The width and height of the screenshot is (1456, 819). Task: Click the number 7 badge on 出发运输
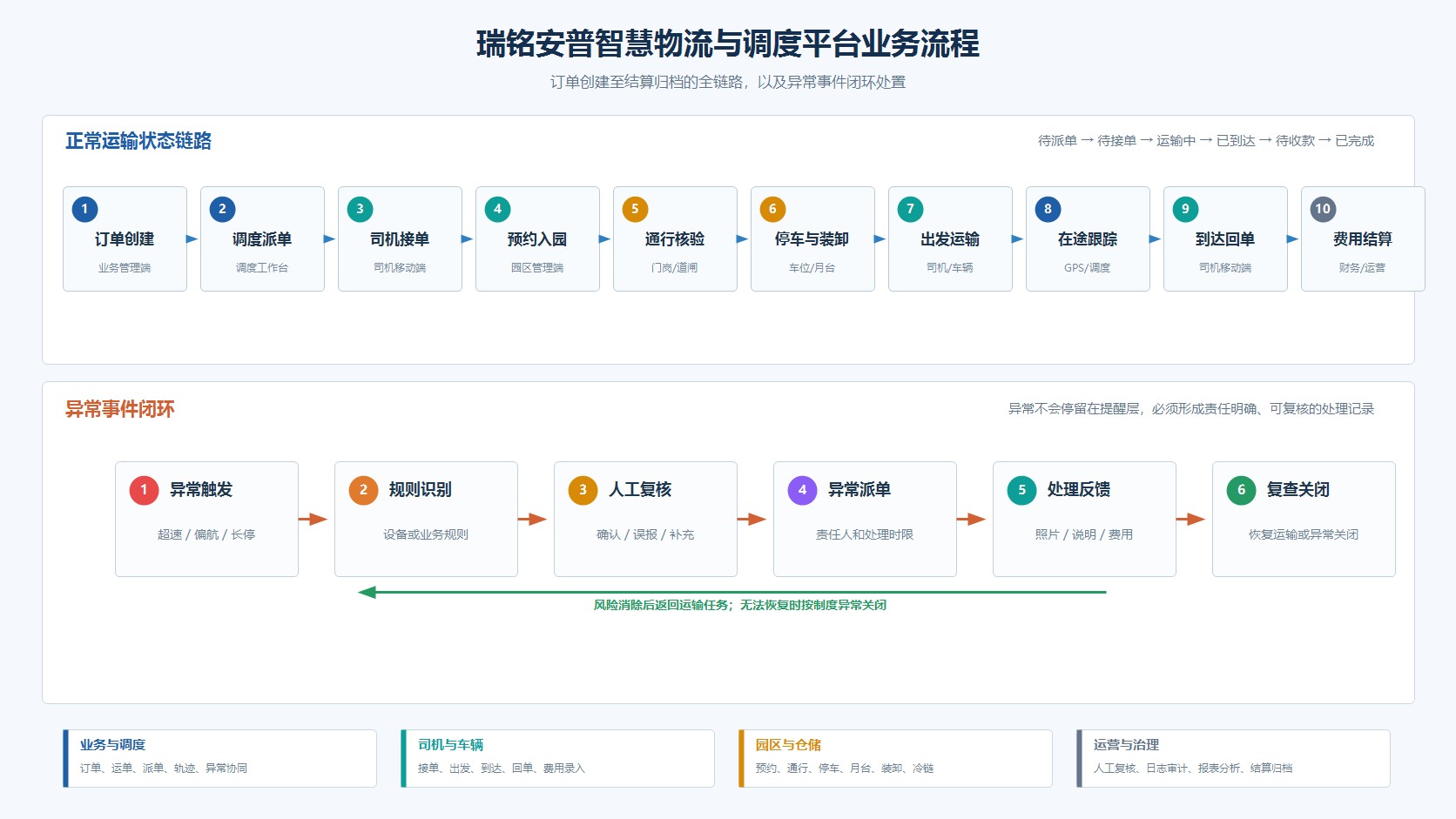910,209
